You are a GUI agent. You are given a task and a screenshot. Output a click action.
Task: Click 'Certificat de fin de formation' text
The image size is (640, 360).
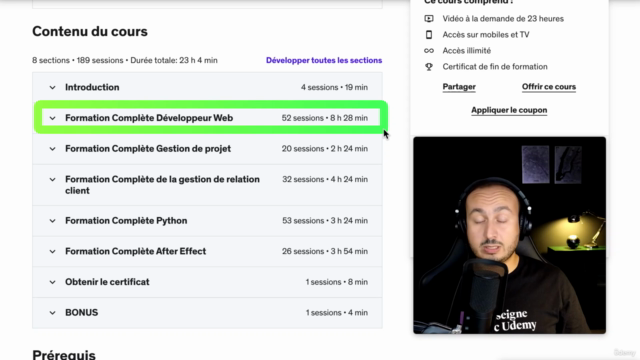click(495, 67)
